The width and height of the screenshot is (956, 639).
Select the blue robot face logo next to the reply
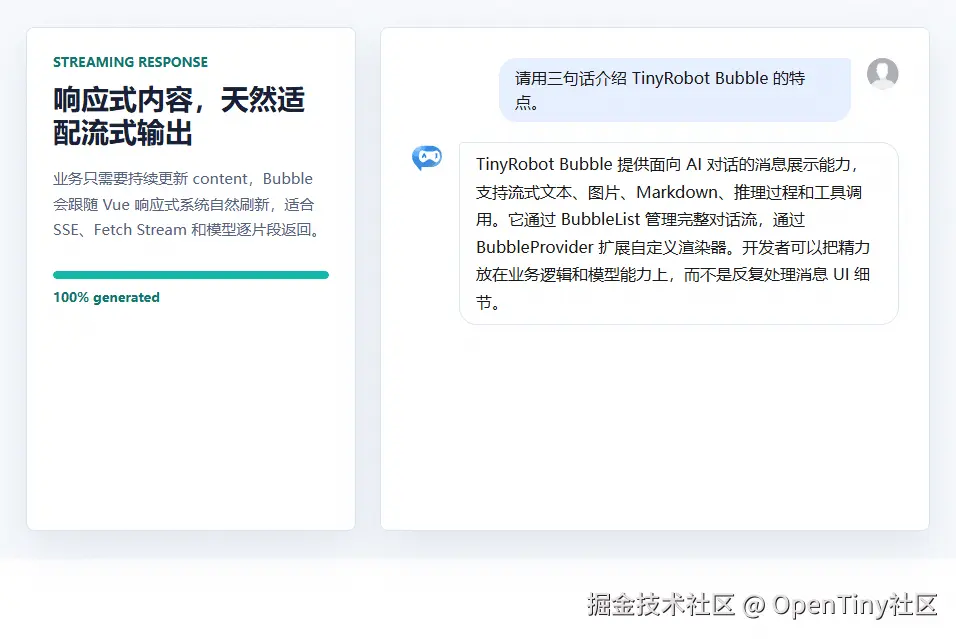pos(427,158)
